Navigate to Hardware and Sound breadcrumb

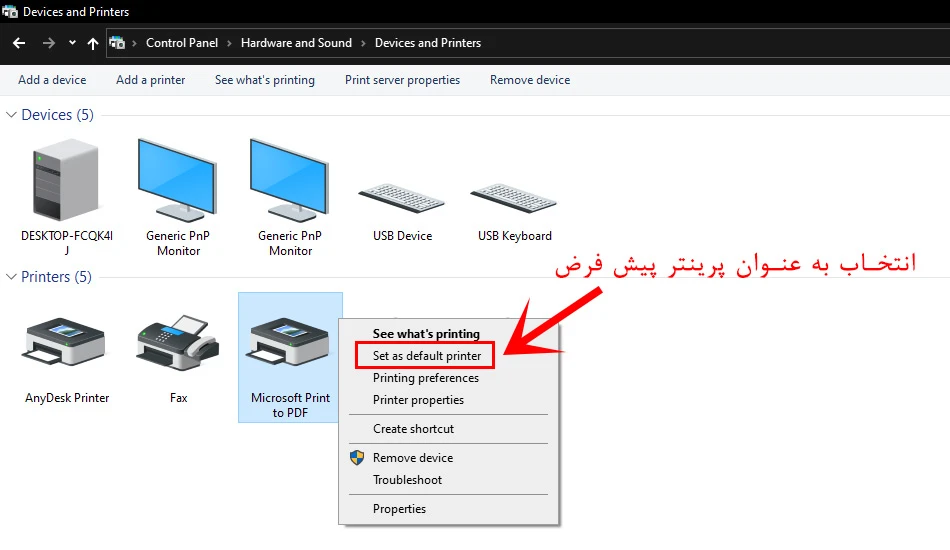296,43
